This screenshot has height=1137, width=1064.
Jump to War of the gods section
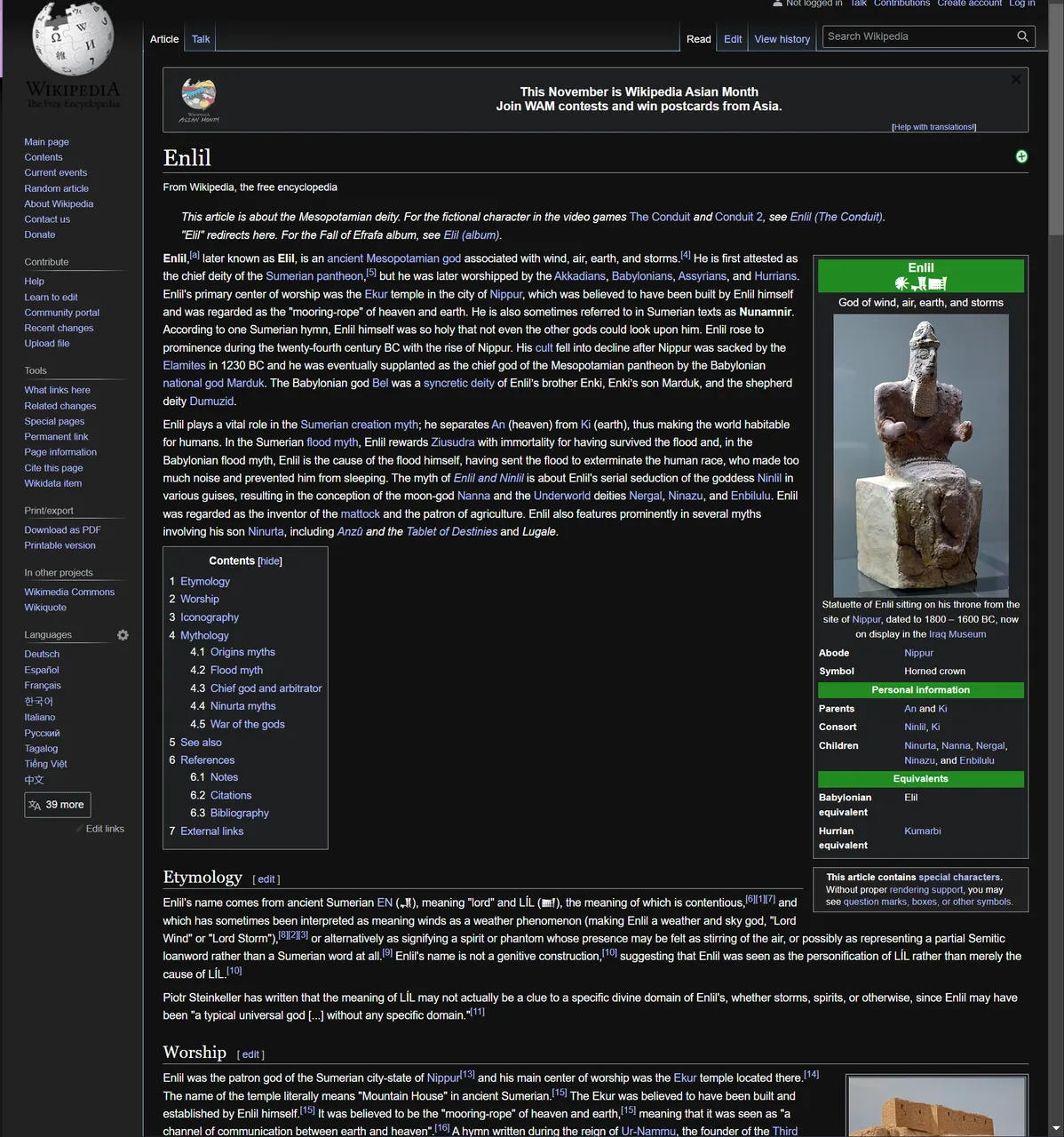pos(248,724)
